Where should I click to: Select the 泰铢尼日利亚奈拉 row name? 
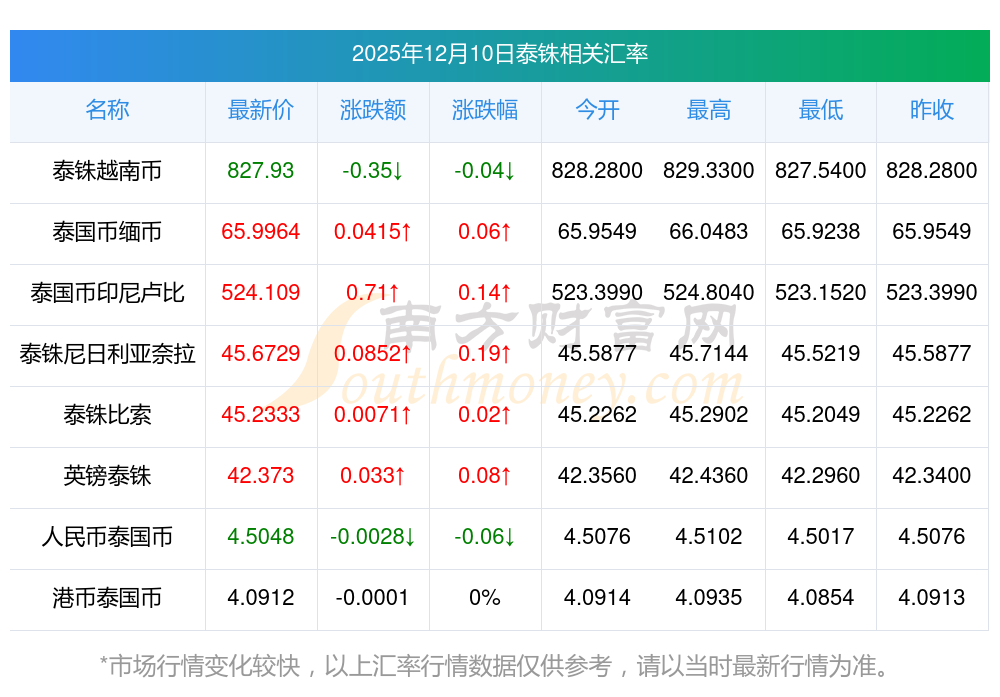(x=107, y=353)
